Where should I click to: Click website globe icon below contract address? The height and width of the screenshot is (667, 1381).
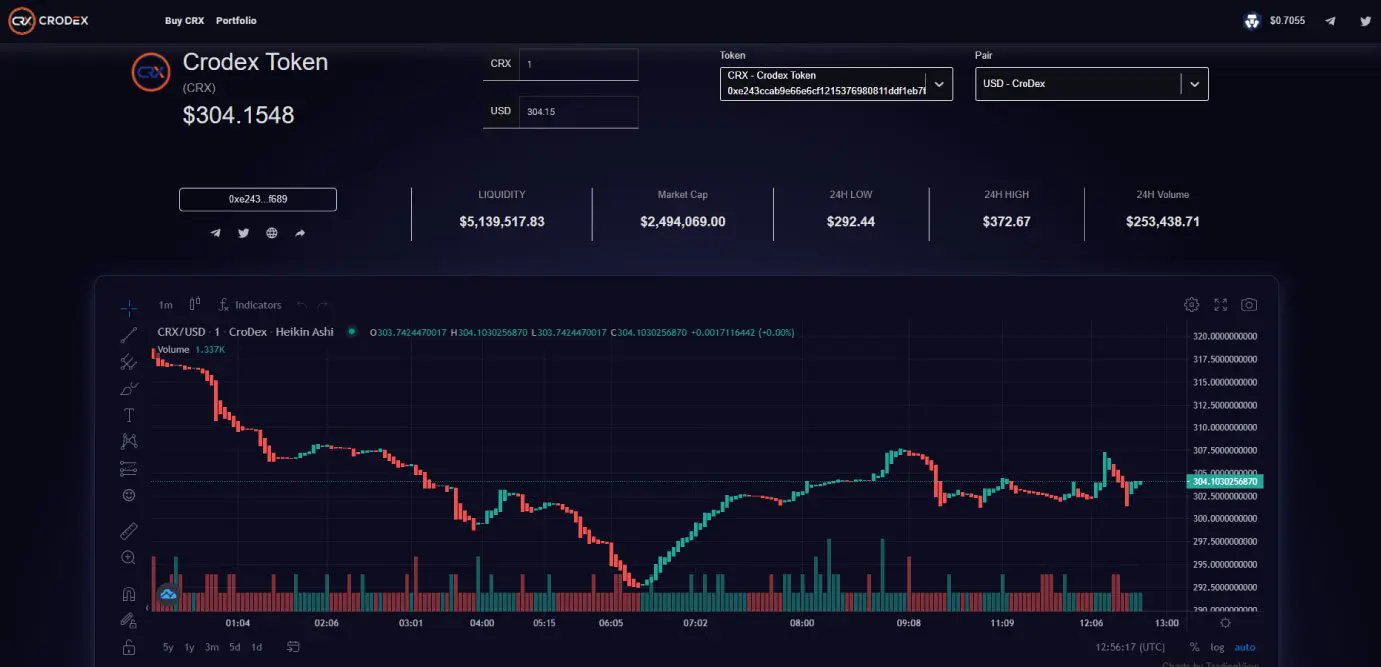(272, 233)
